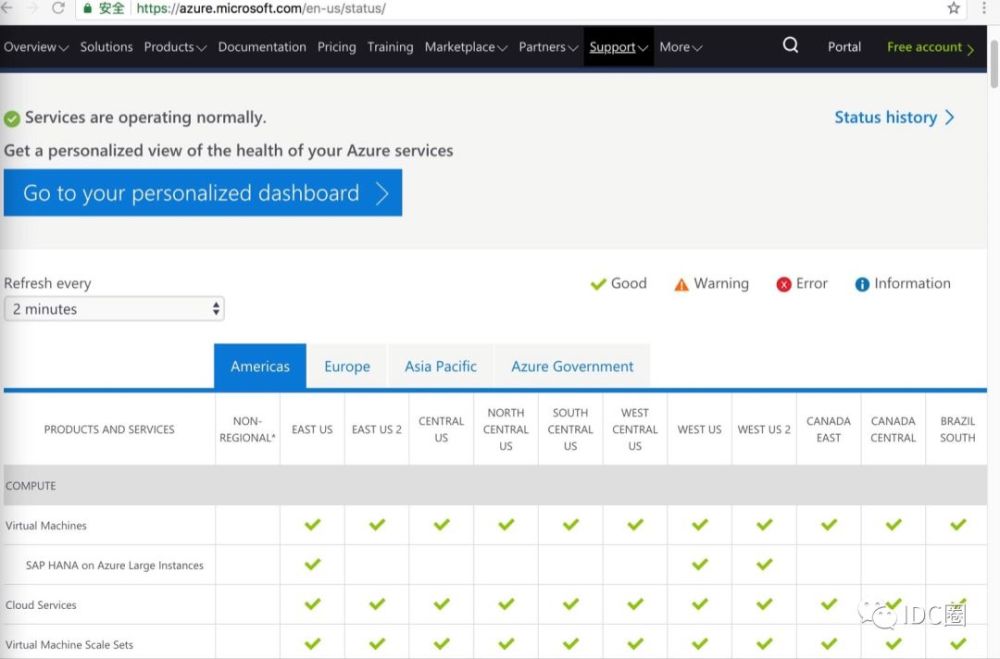The height and width of the screenshot is (659, 1000).
Task: Open Pricing in the navigation bar
Action: [x=337, y=47]
